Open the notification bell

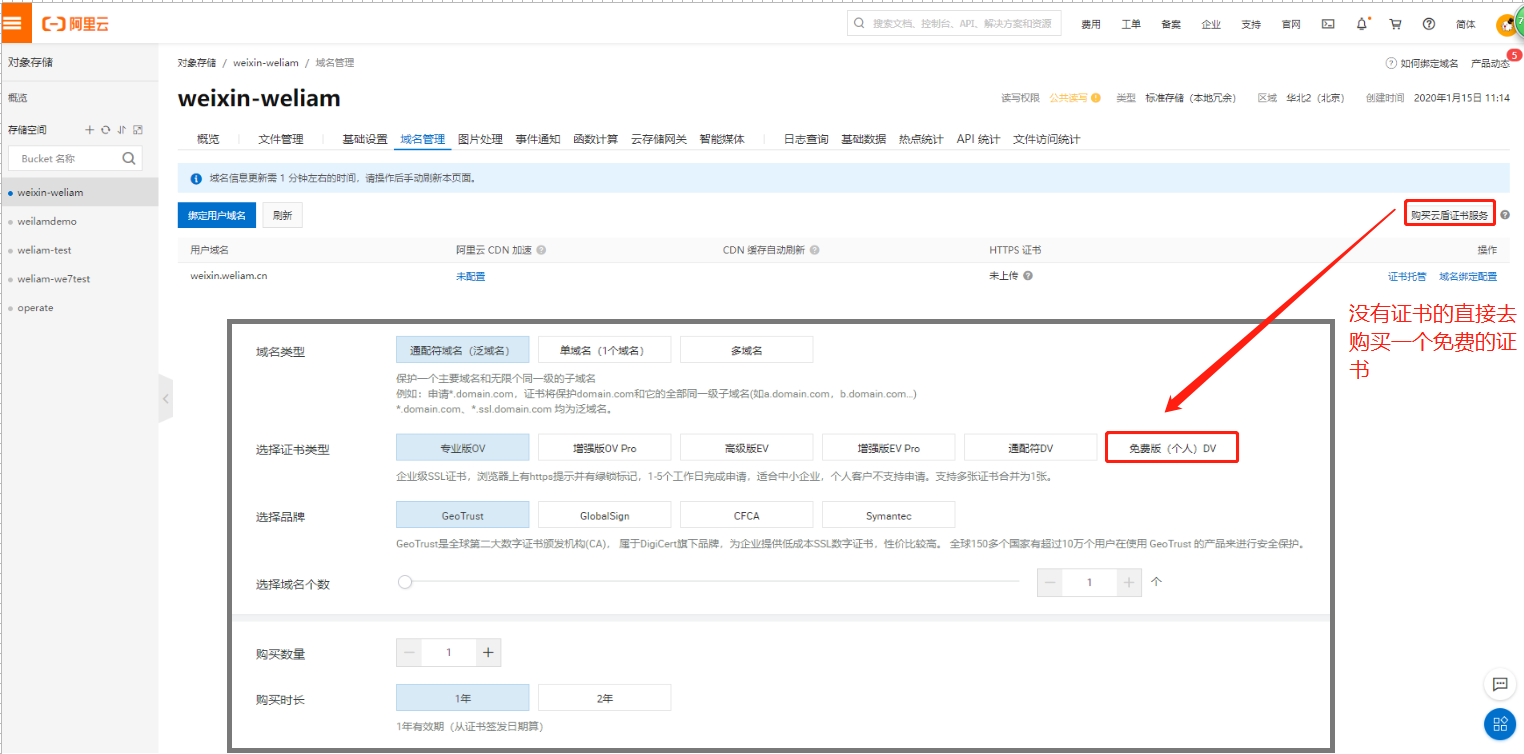coord(1361,24)
